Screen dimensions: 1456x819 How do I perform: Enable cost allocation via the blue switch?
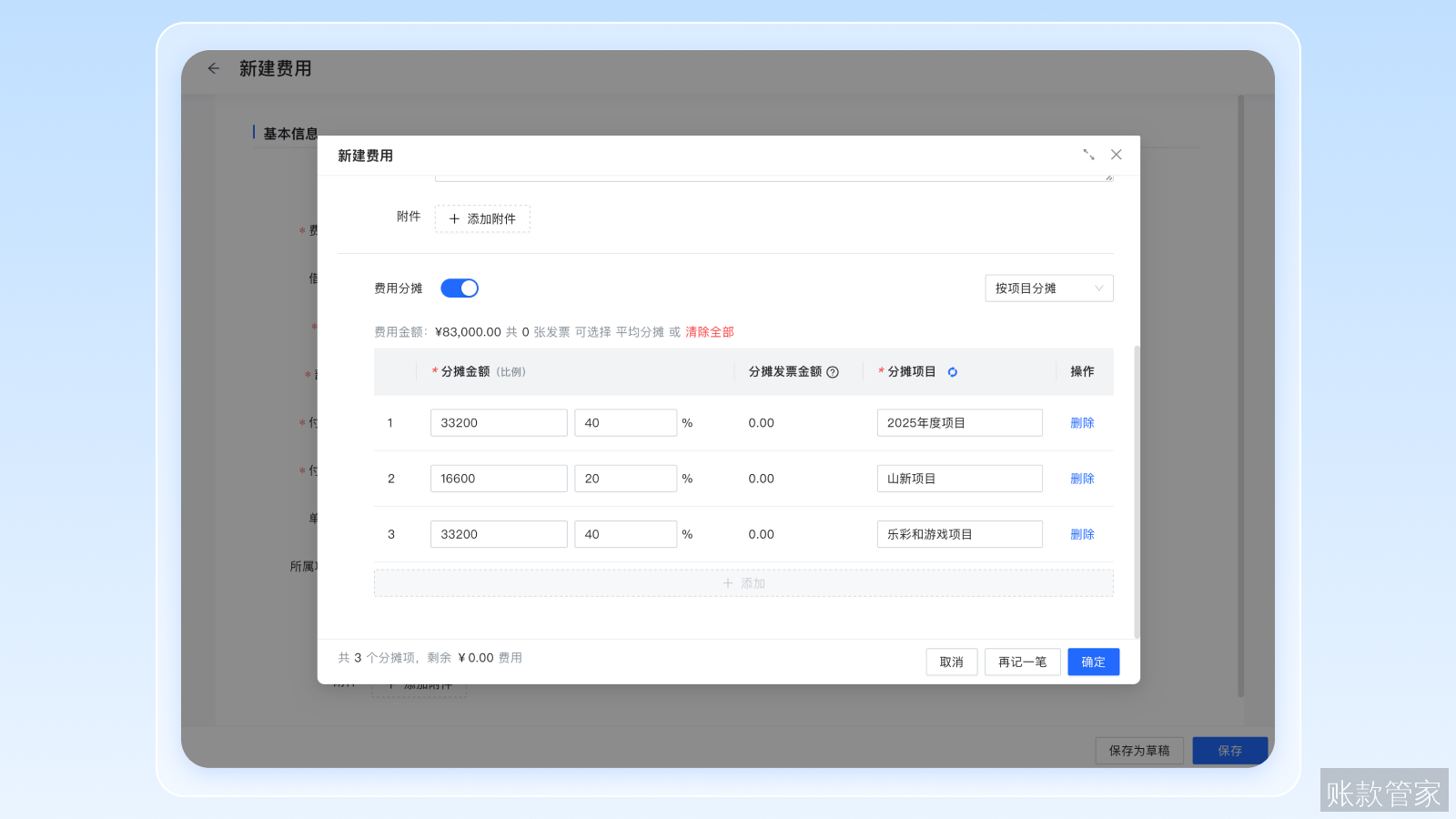460,288
